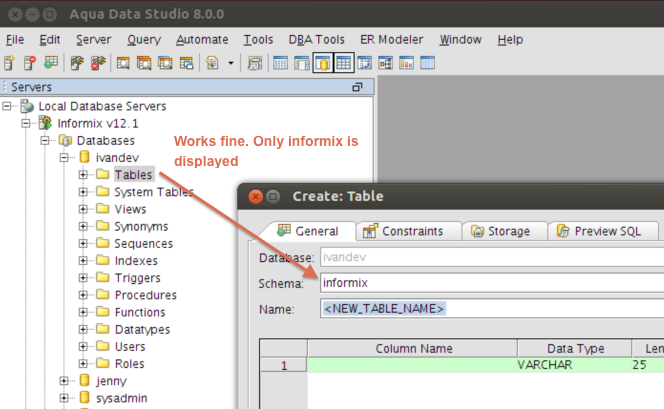Click the table-with-window icon before the script icon

(186, 63)
